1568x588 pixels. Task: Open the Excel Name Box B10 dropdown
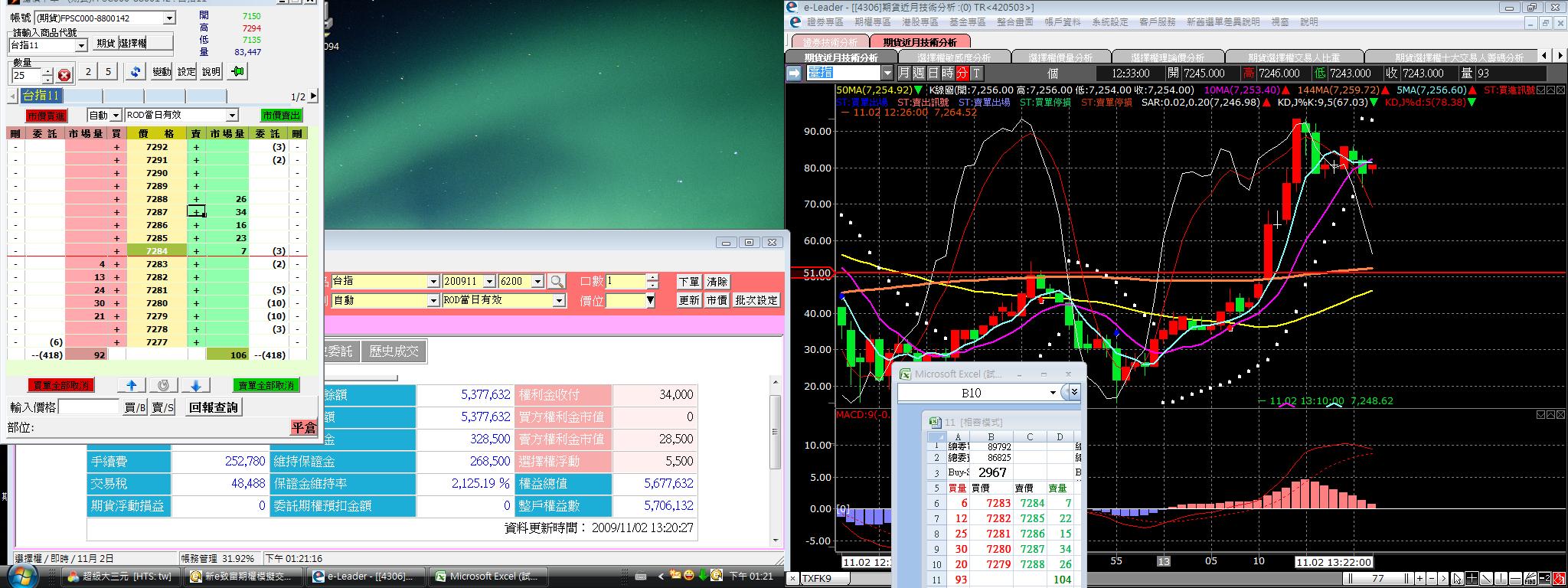[1053, 393]
